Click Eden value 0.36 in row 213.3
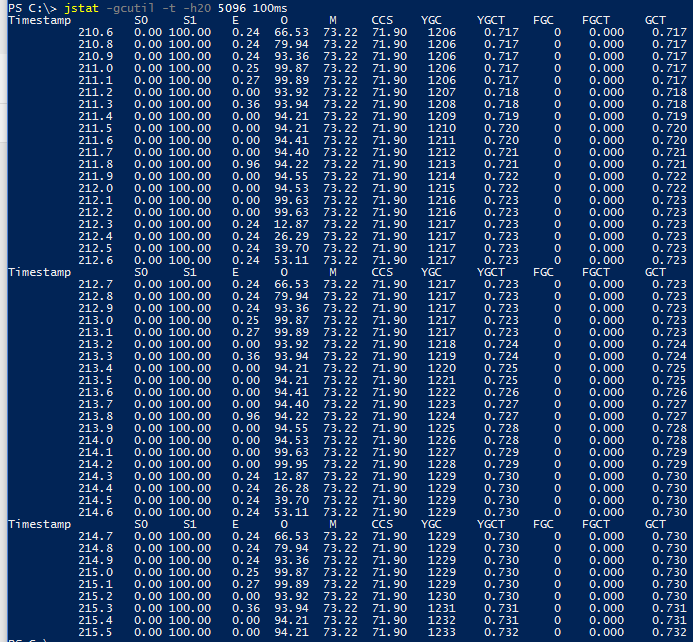This screenshot has width=693, height=642. pyautogui.click(x=246, y=356)
